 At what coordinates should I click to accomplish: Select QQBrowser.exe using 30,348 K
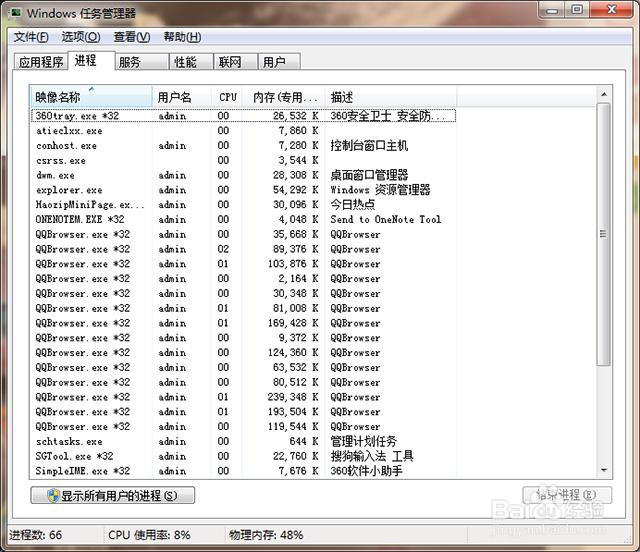pyautogui.click(x=244, y=294)
